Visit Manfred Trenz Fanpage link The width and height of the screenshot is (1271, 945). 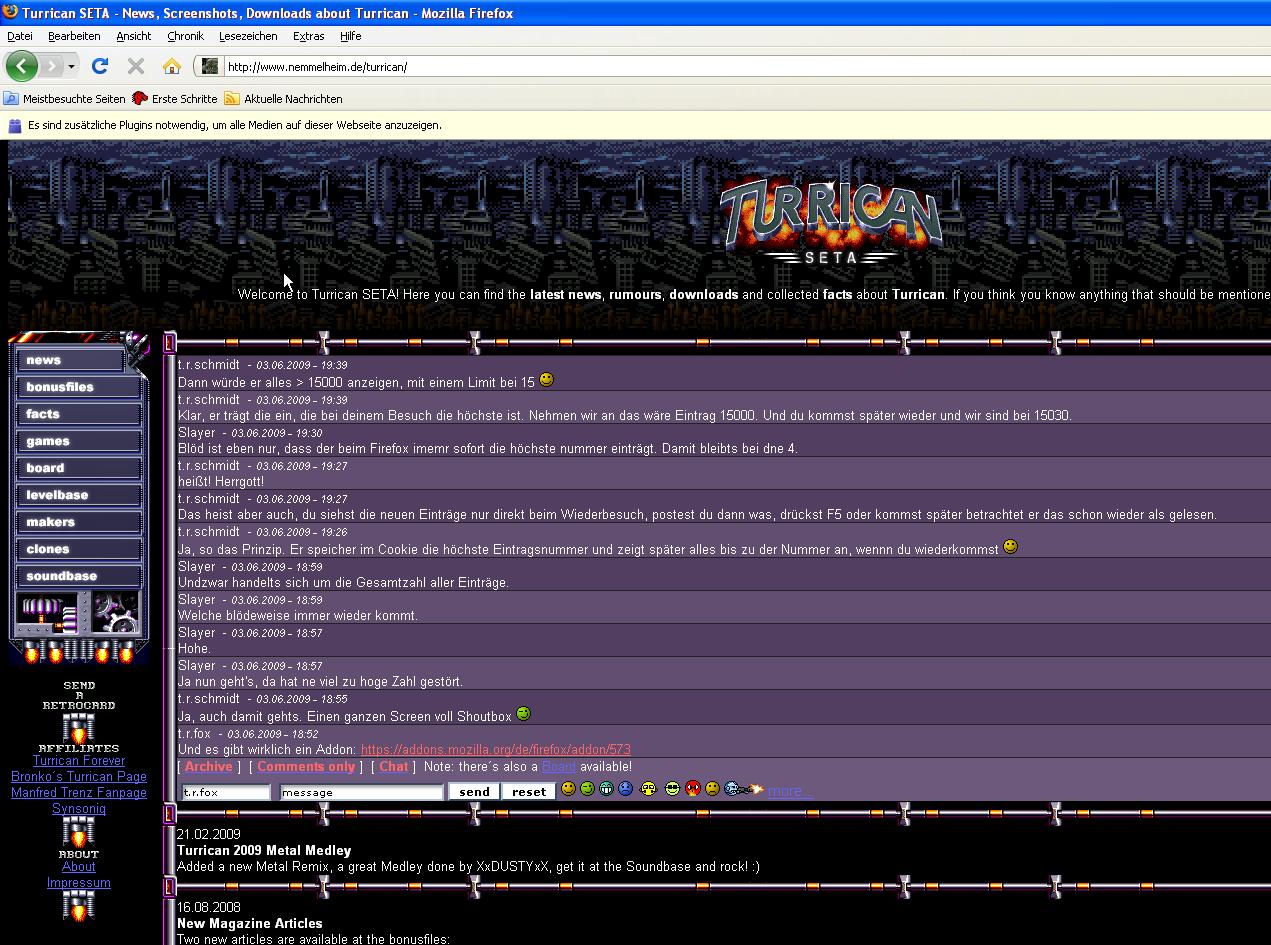click(79, 793)
